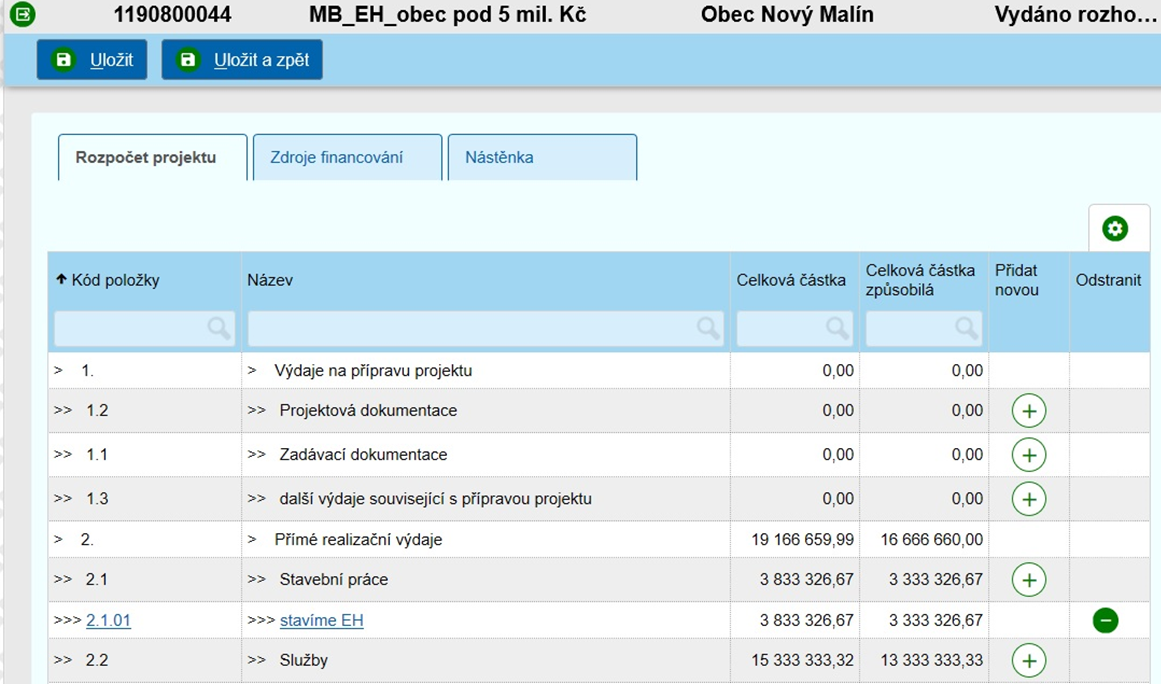
Task: Click the Zadávací dokumentace row text
Action: [x=364, y=454]
